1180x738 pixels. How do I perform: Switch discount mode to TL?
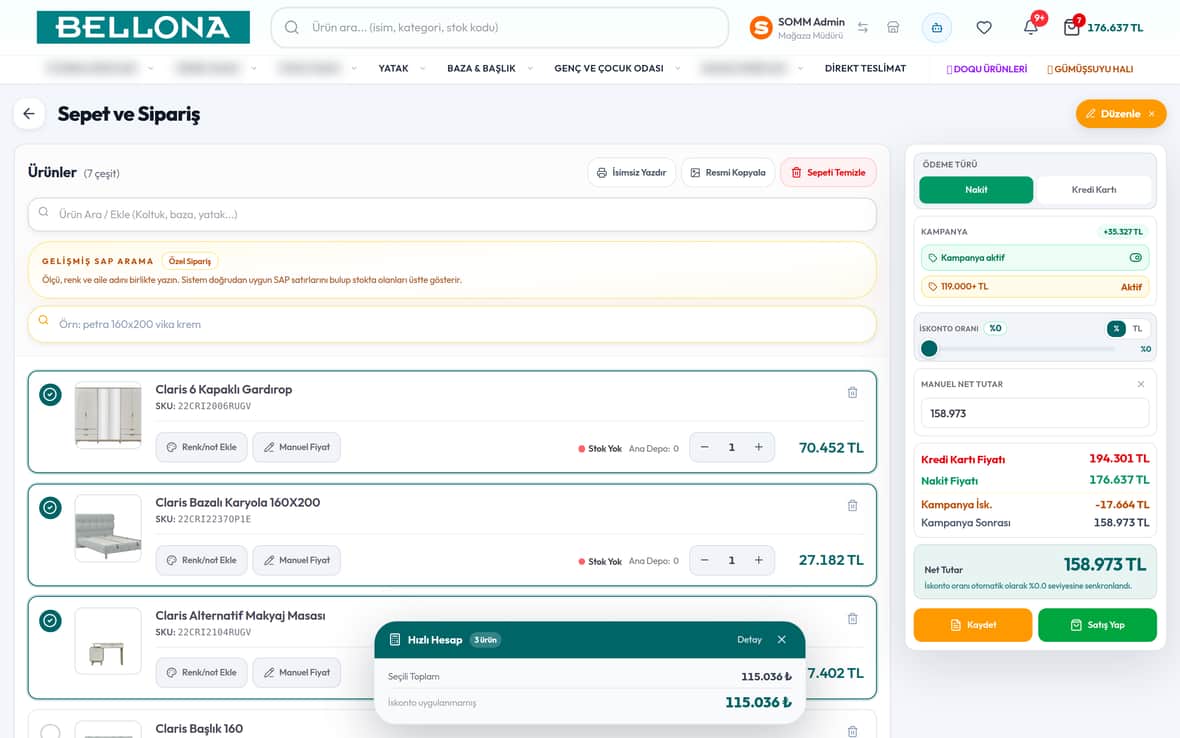click(x=1137, y=329)
